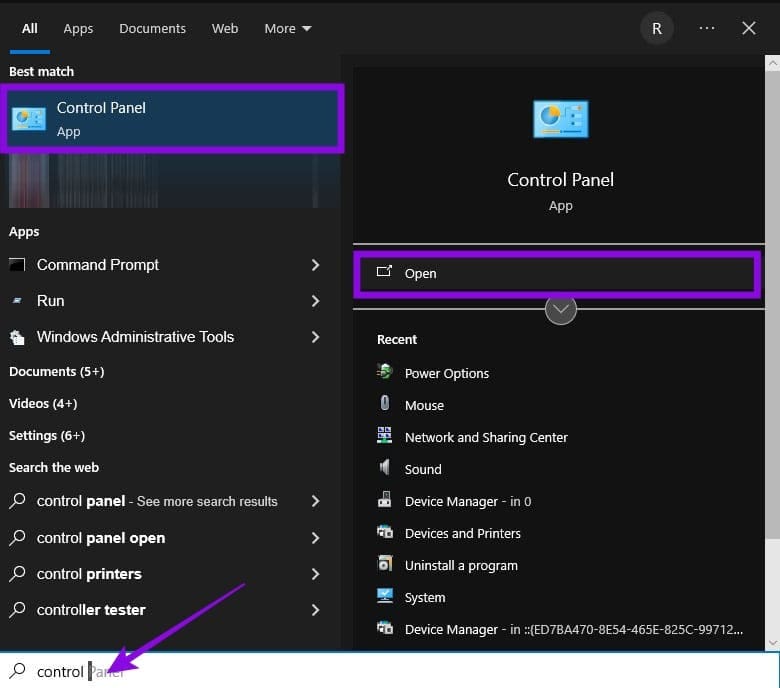Open recent Device Manager - in 0
Screen dimensions: 780x688
[468, 501]
